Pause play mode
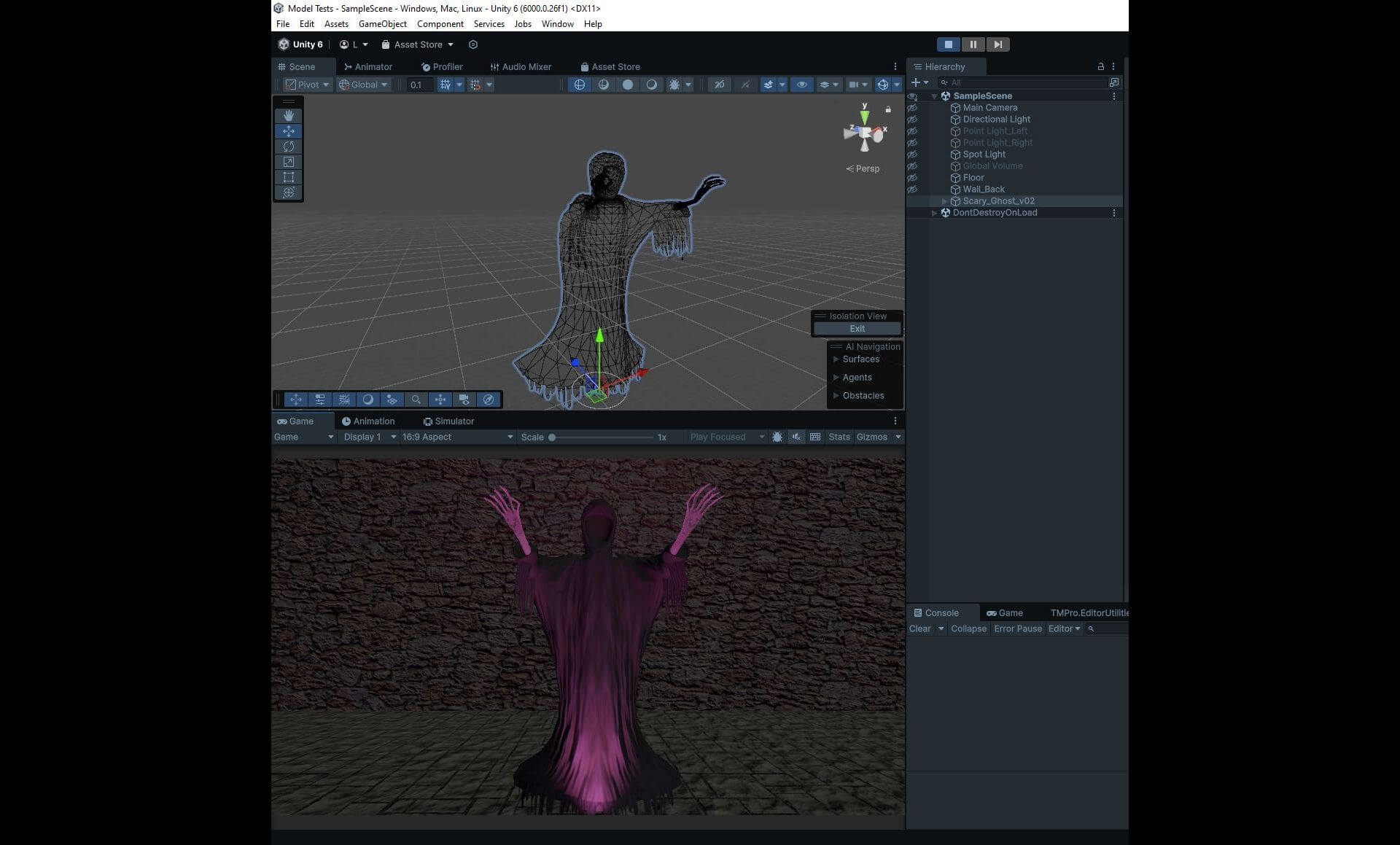The image size is (1400, 845). click(973, 44)
